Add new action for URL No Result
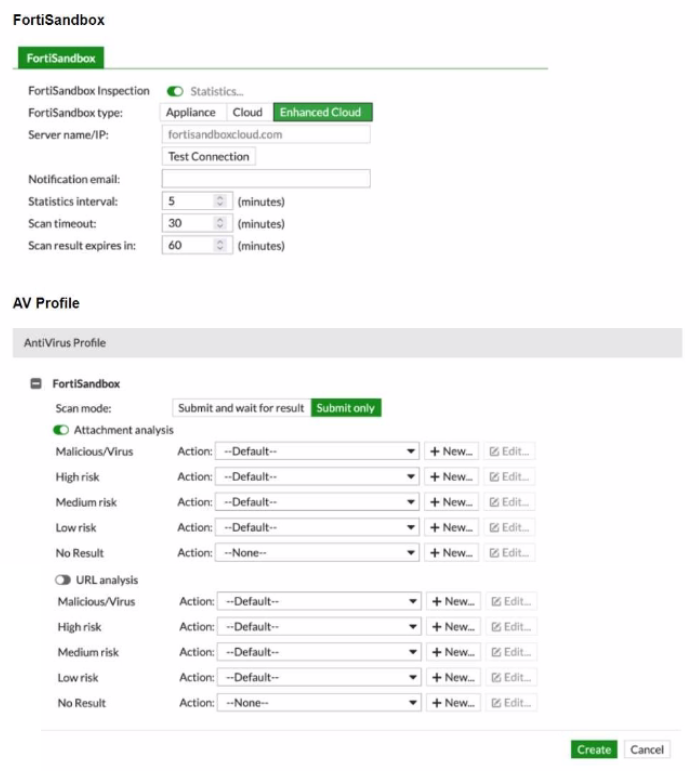Screen dimensions: 699x773 coord(454,703)
